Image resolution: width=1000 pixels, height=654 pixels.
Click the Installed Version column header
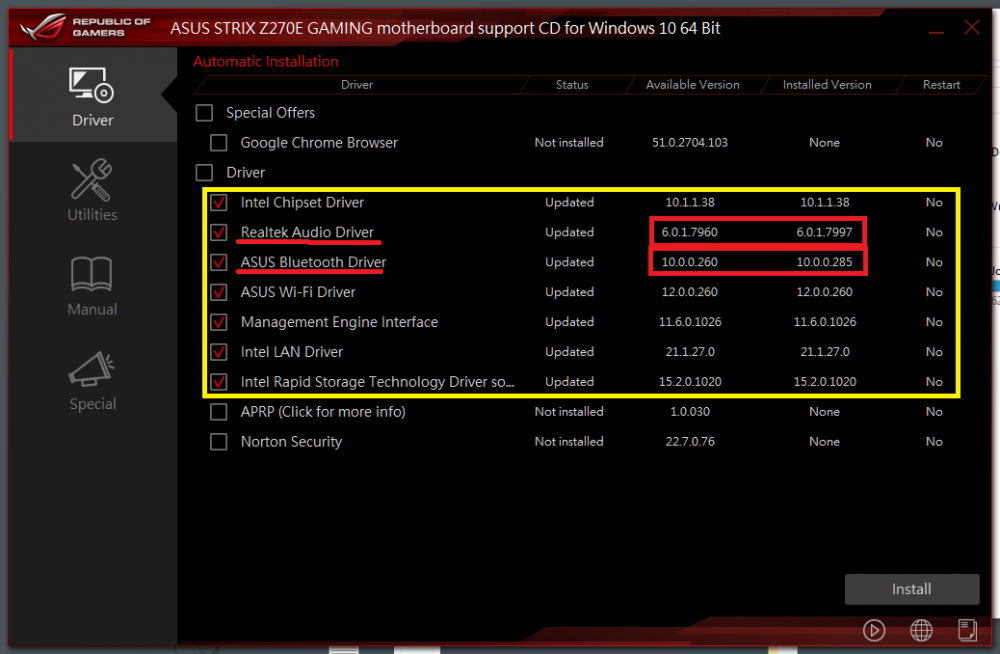[826, 85]
